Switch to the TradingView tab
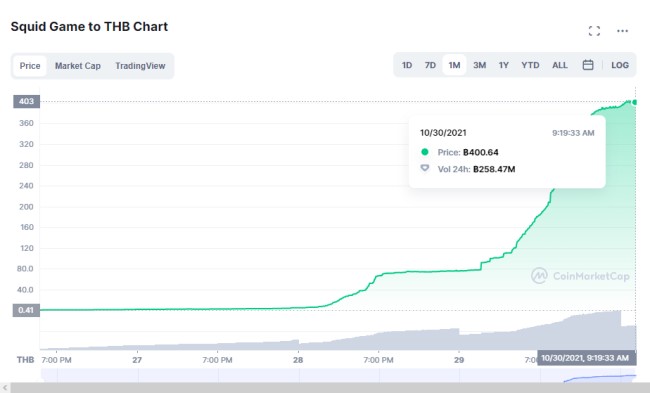Screen dimensions: 650x393 (140, 66)
